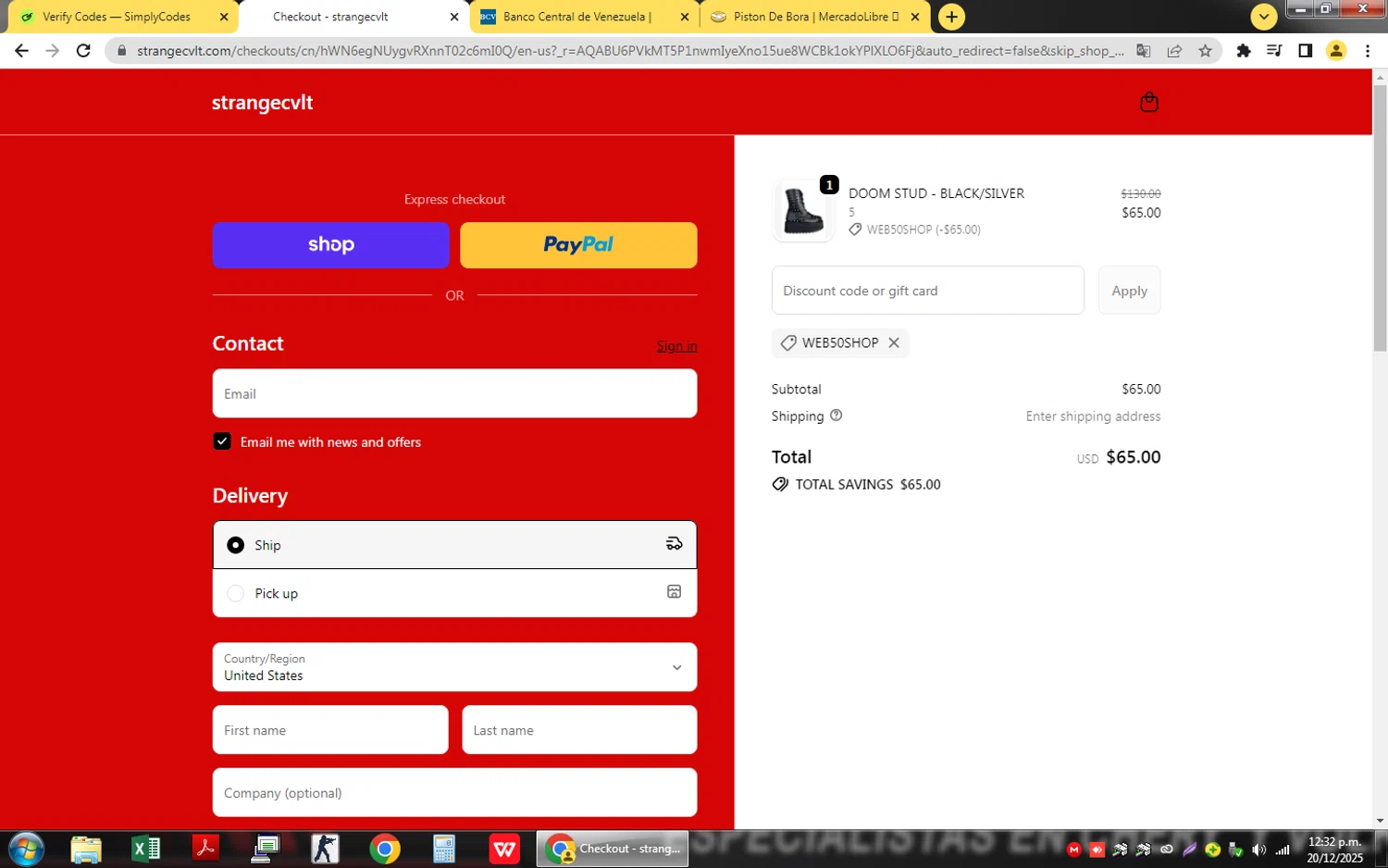Viewport: 1388px width, 868px height.
Task: Click the translate page icon
Action: (1144, 51)
